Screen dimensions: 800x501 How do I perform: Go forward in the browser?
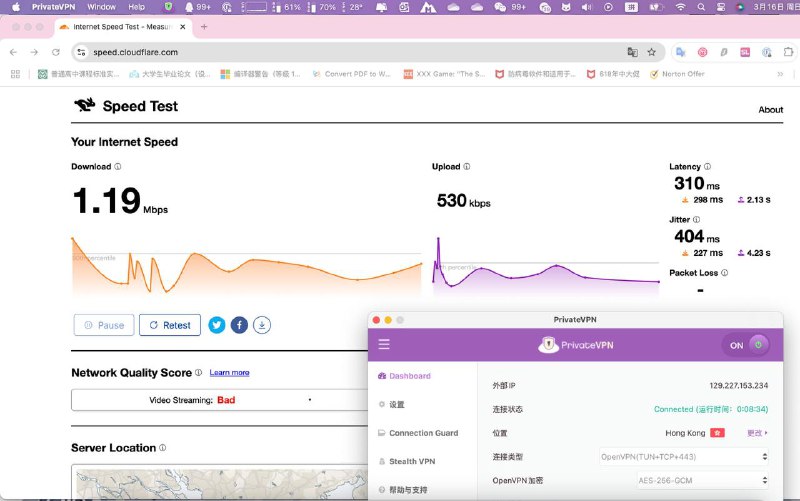[x=34, y=52]
